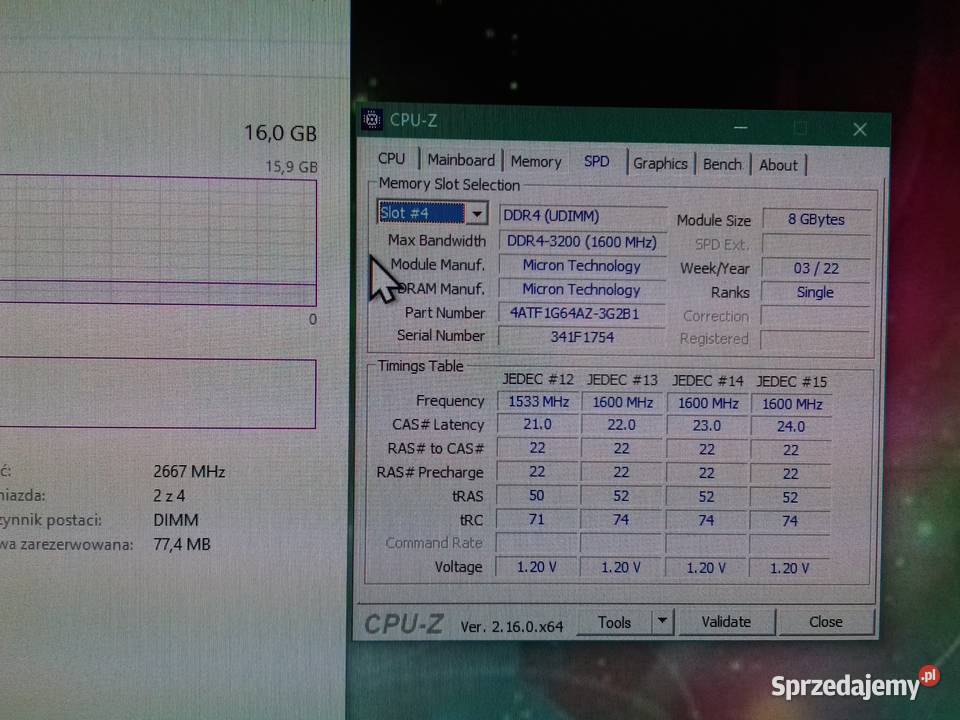Image resolution: width=960 pixels, height=720 pixels.
Task: Click the DIMM form factor value in Task Manager
Action: point(176,520)
